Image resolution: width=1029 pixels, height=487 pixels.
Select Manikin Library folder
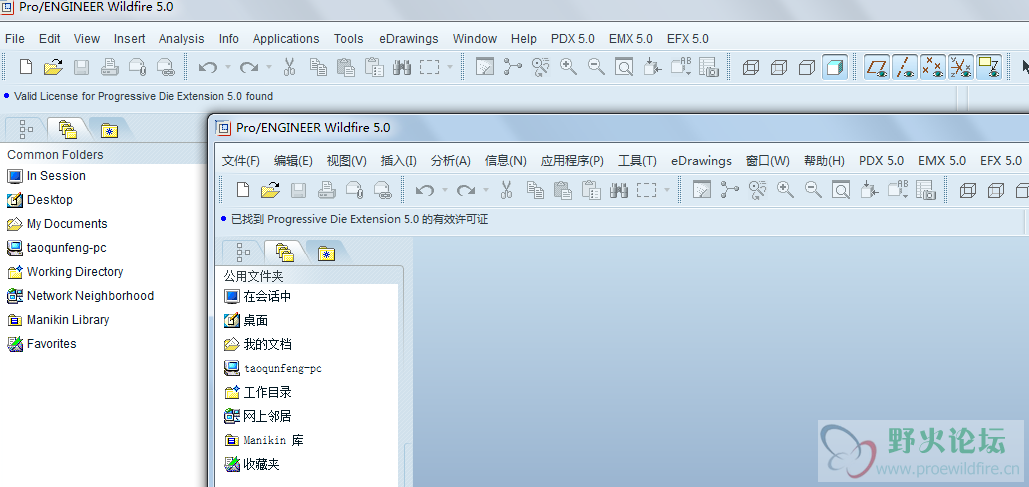[x=58, y=320]
